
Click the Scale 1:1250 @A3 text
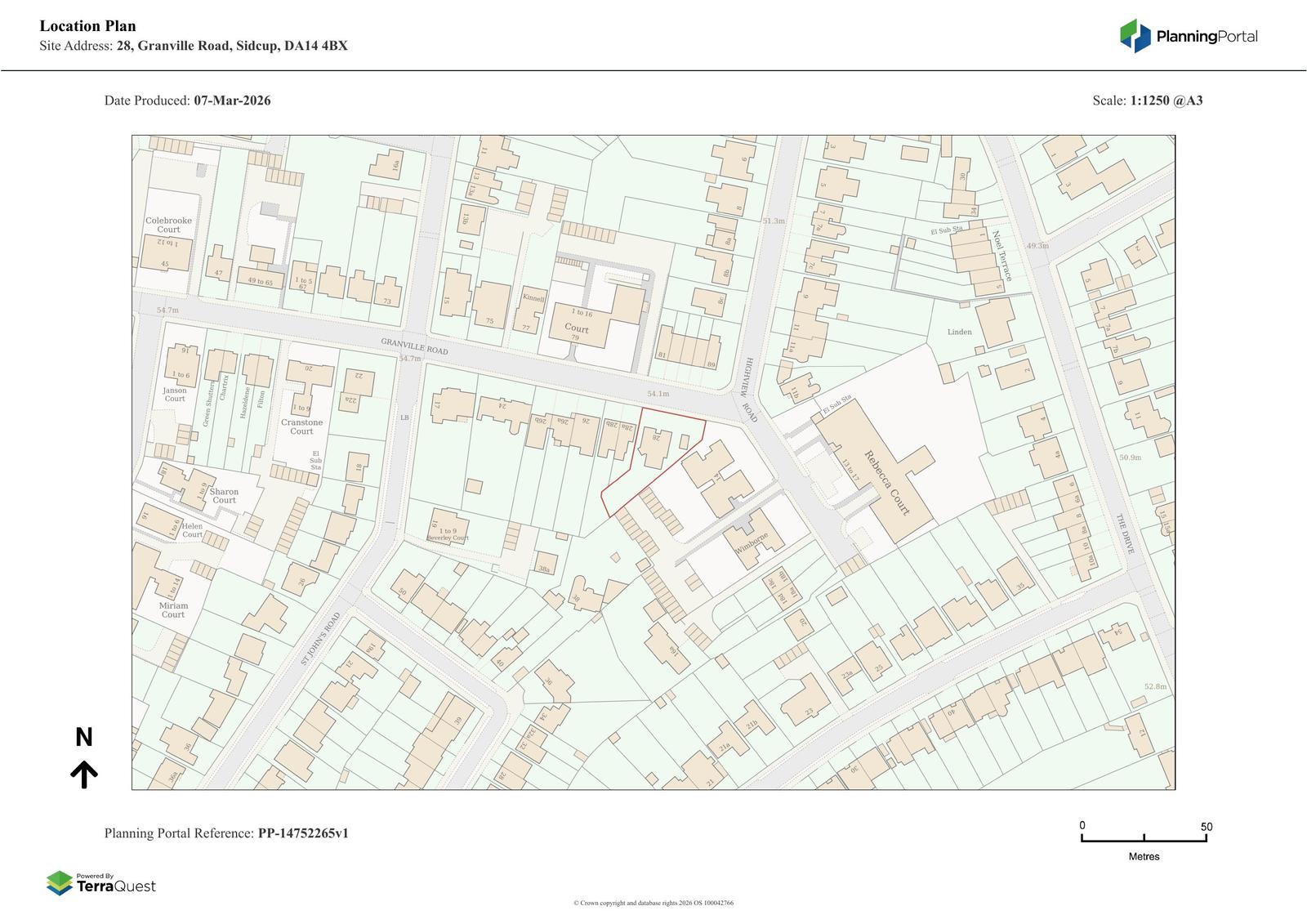[x=1147, y=100]
